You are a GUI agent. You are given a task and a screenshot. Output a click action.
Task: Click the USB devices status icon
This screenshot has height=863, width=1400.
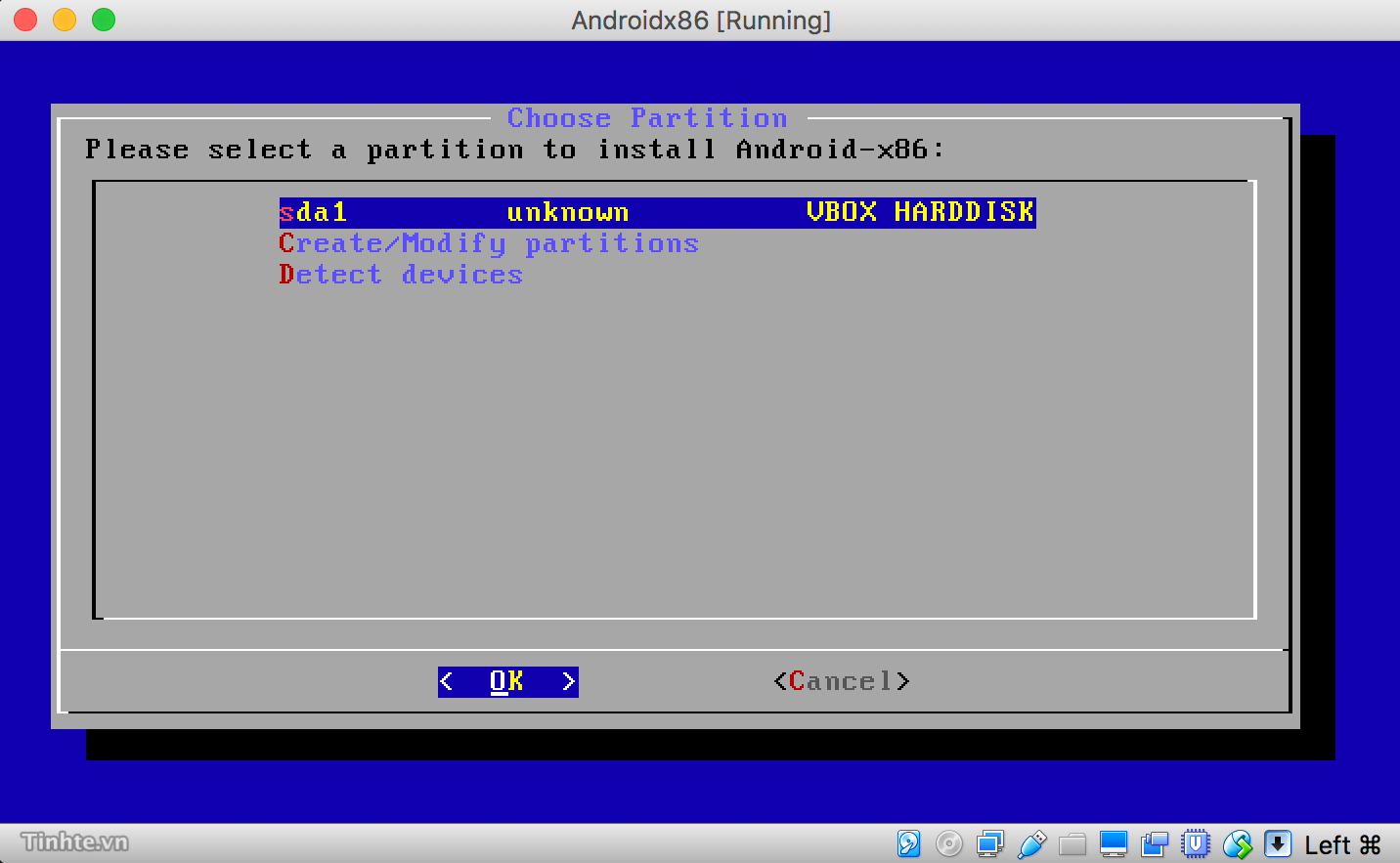point(1031,843)
